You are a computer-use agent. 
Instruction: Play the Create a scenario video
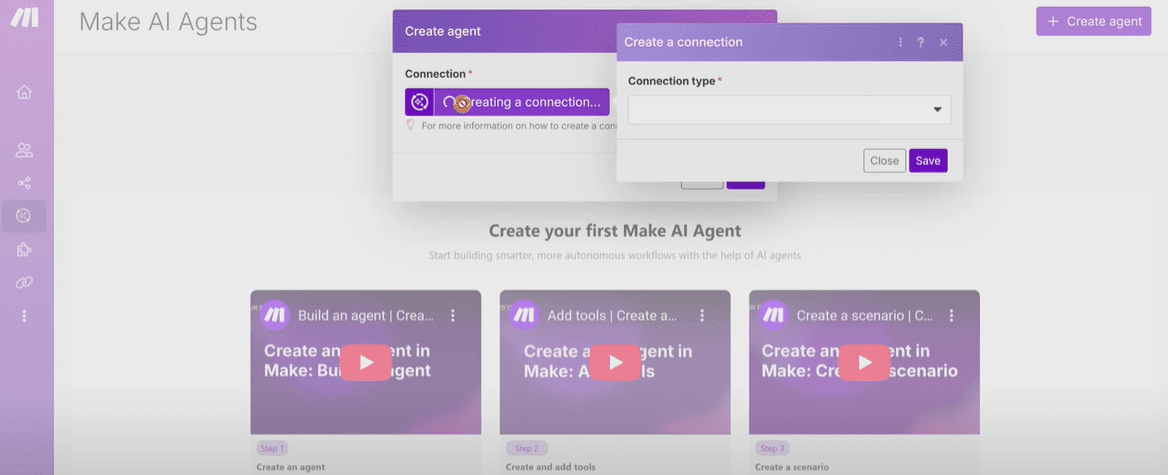(x=864, y=363)
